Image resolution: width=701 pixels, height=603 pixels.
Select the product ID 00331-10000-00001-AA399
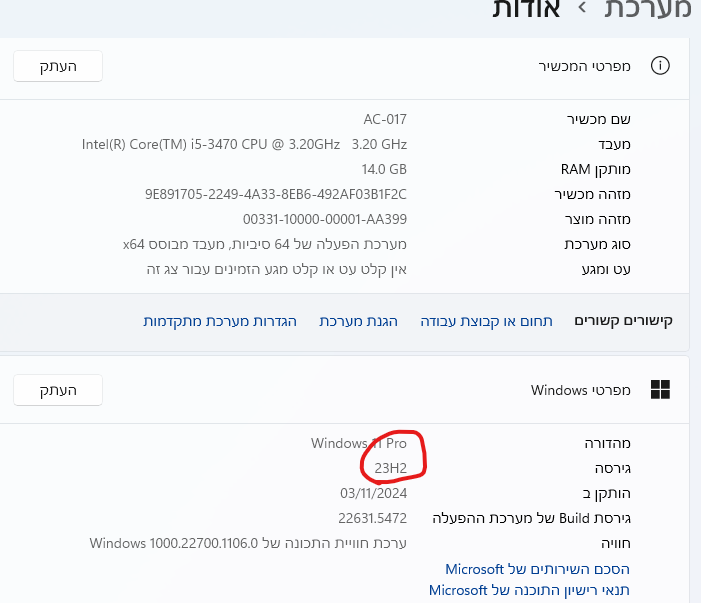(325, 219)
